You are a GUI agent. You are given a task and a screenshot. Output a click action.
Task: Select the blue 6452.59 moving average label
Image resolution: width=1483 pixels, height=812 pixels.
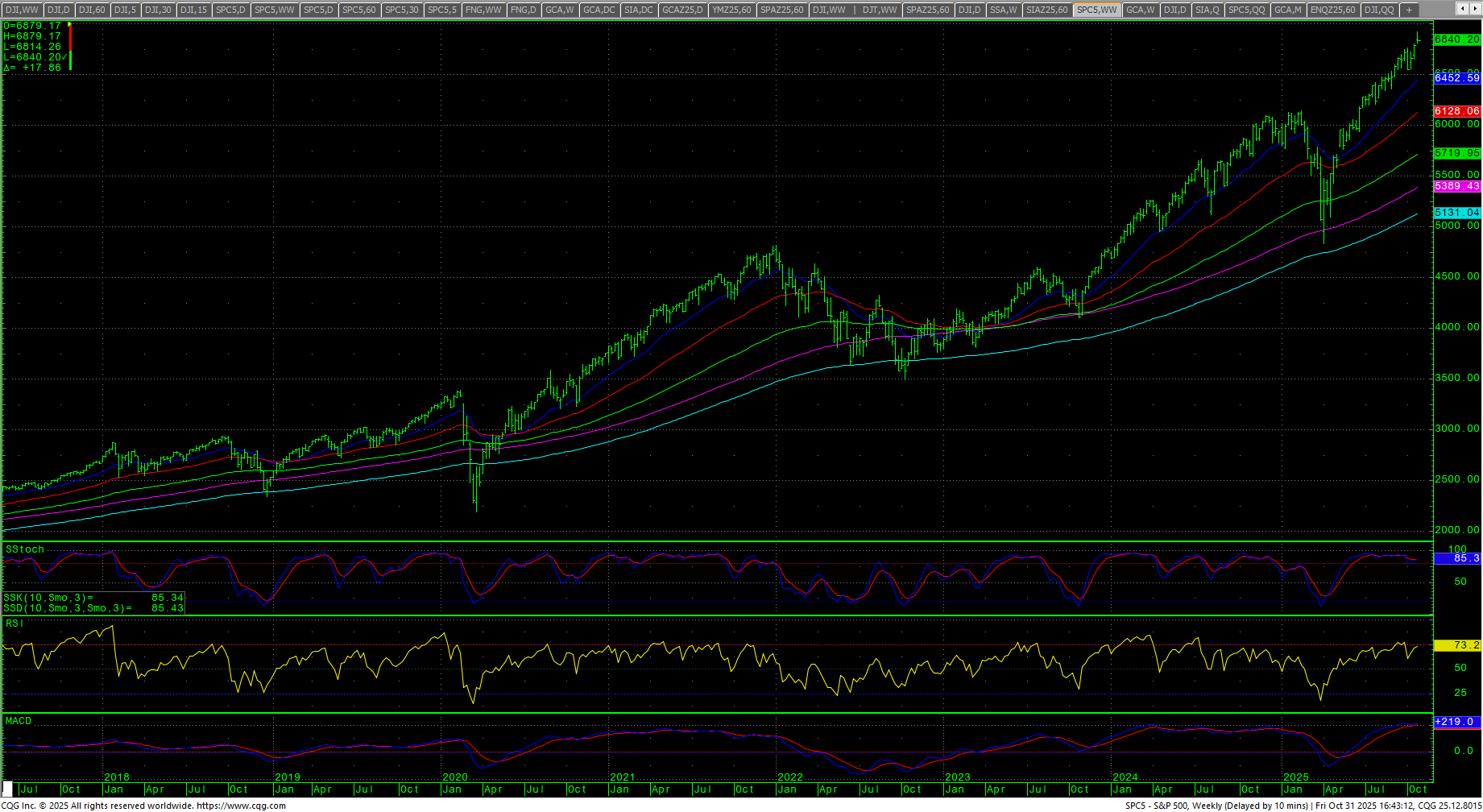[x=1456, y=78]
